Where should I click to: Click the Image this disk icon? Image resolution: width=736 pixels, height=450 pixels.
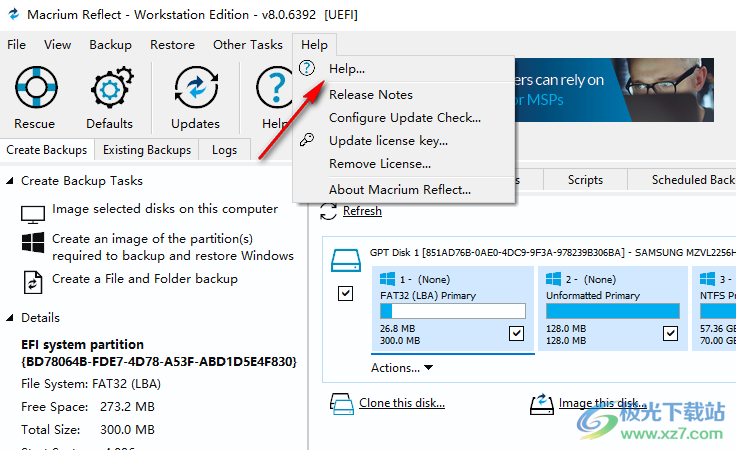(542, 404)
